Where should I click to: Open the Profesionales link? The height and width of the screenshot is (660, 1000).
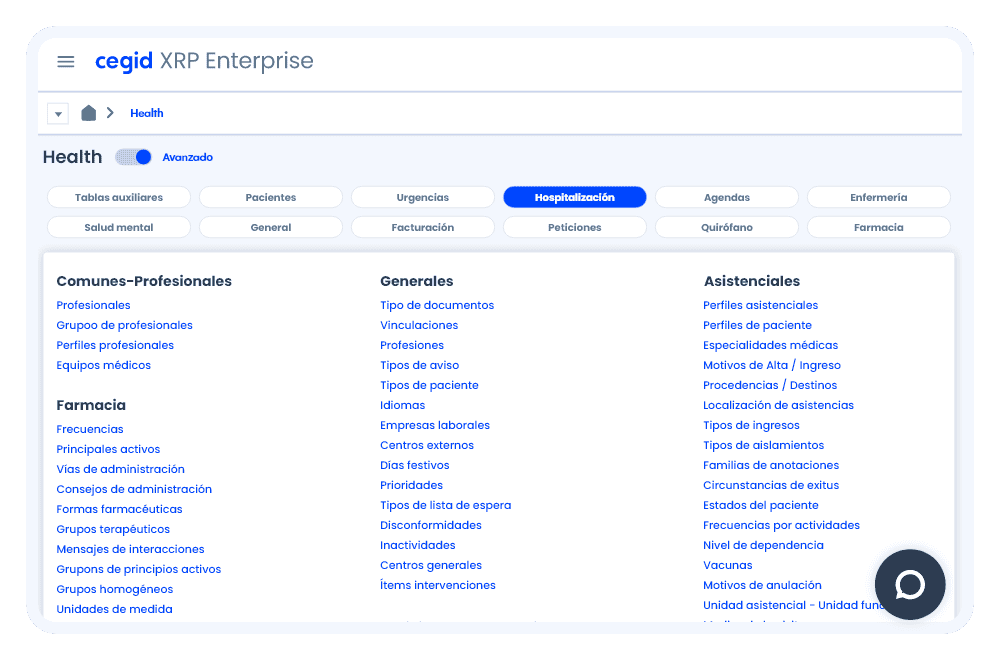click(93, 306)
